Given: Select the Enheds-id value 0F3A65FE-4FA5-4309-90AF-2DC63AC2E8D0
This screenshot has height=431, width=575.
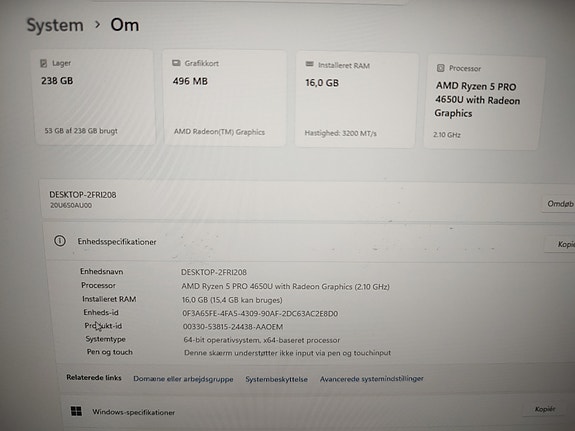Looking at the screenshot, I should click(260, 314).
